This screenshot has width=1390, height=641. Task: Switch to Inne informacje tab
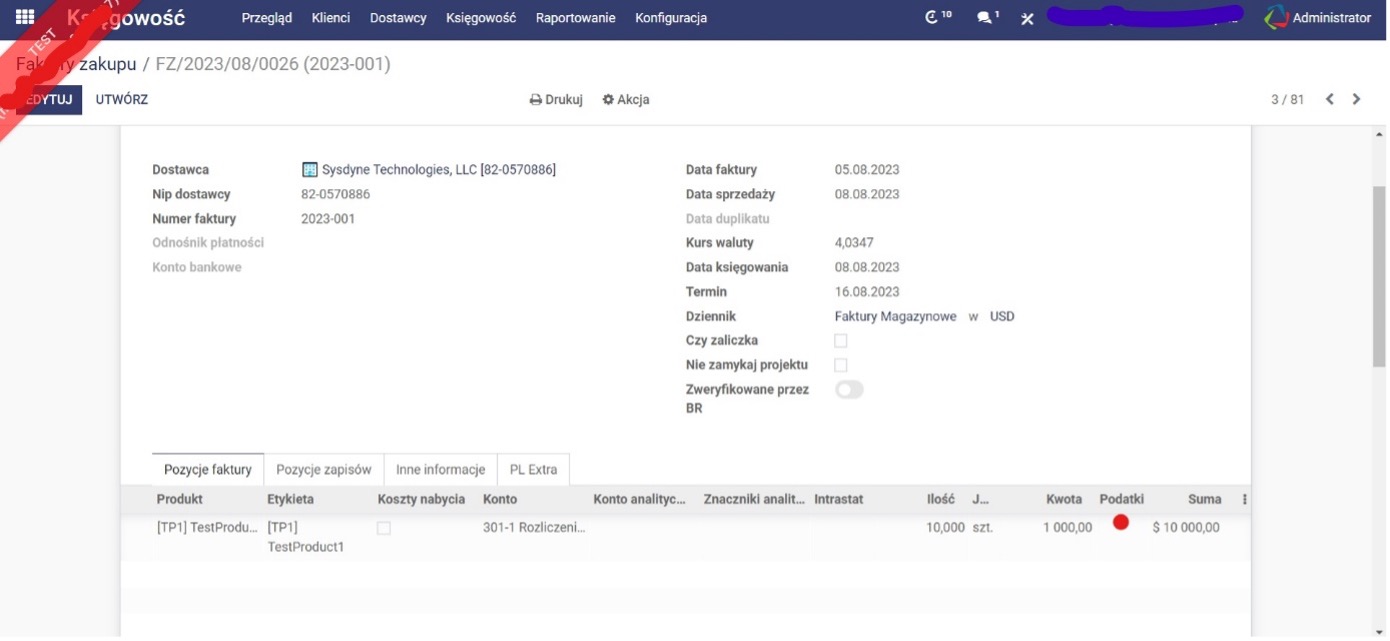441,469
